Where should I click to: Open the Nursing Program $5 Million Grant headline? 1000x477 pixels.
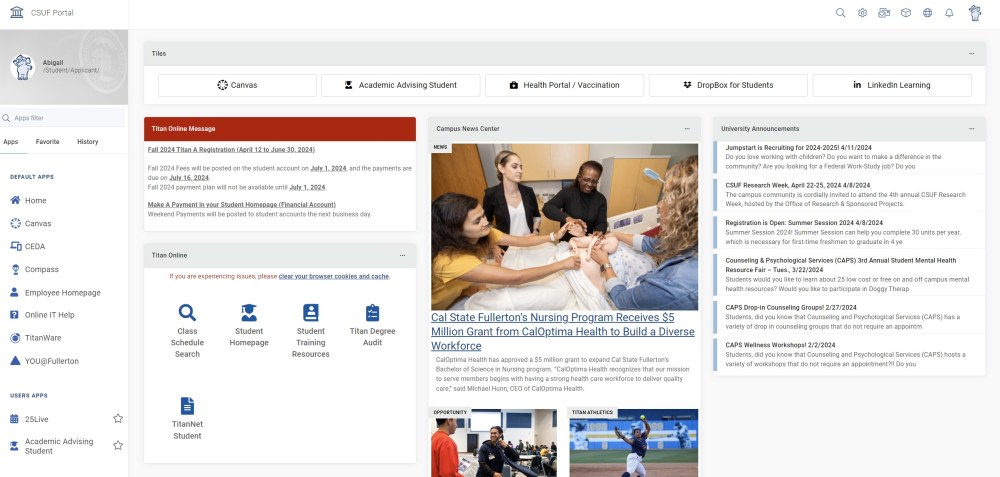pyautogui.click(x=562, y=332)
